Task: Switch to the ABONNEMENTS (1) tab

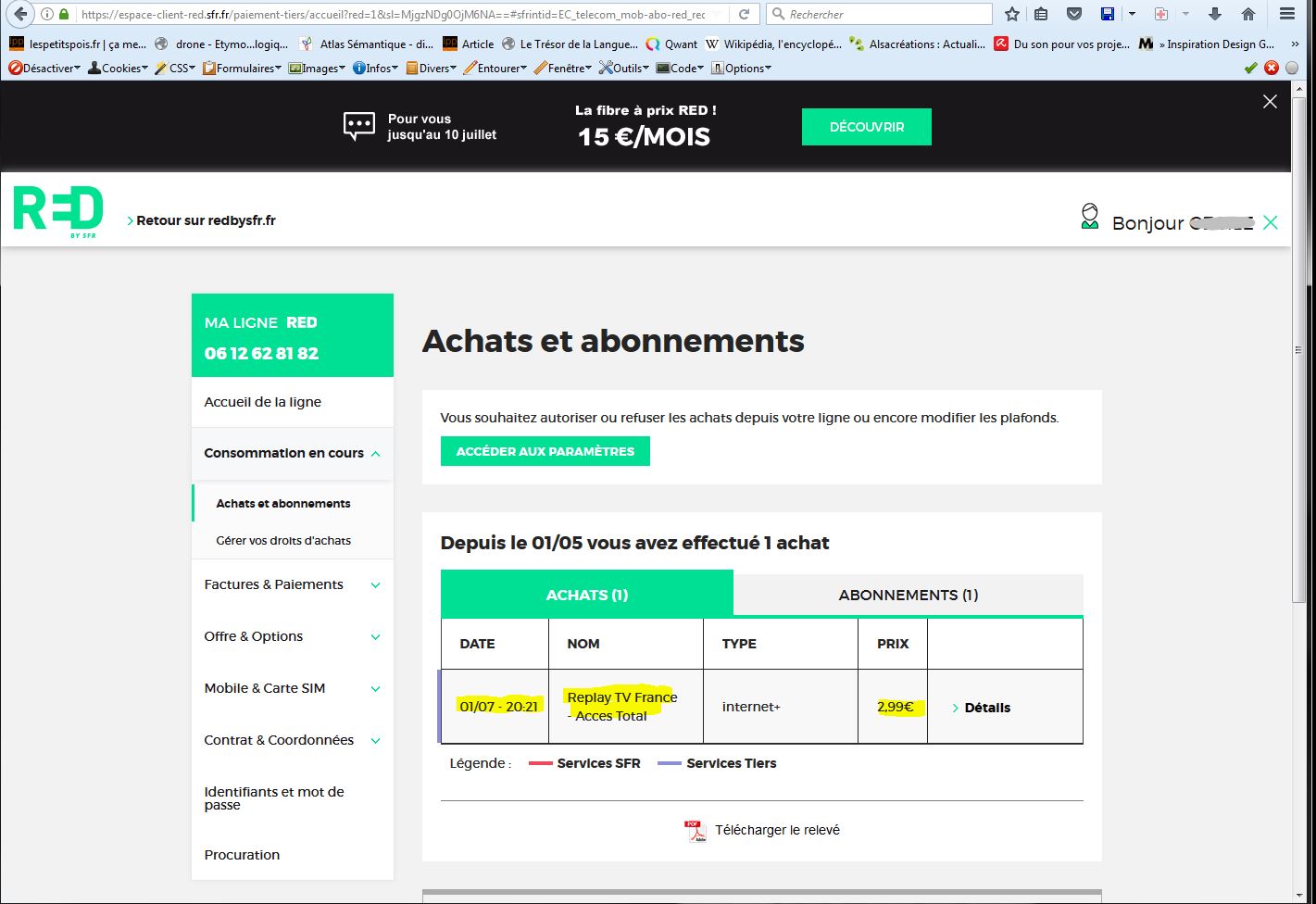Action: [909, 595]
